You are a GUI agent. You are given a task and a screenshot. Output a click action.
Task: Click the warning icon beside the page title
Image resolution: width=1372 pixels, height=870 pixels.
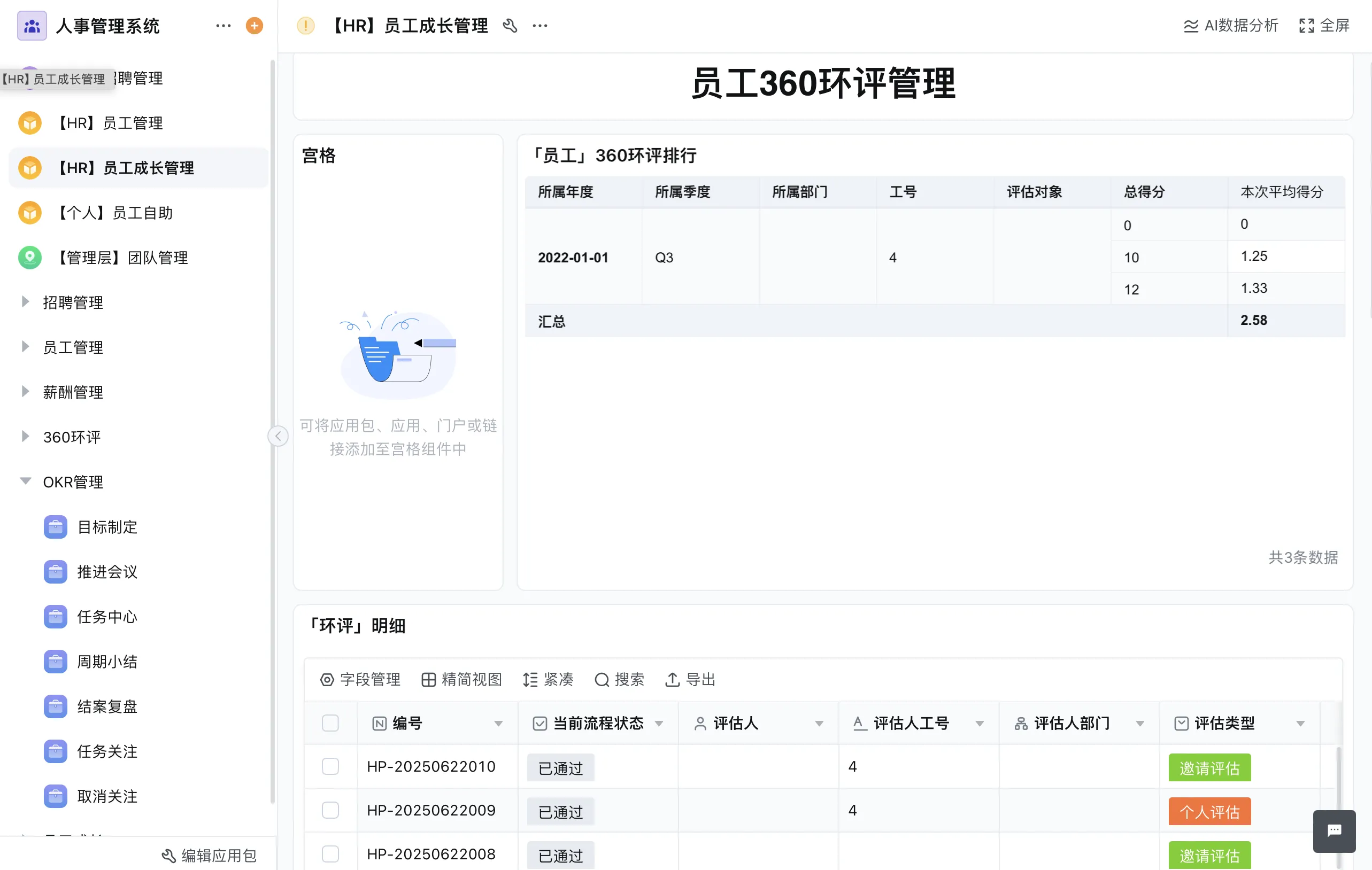click(x=305, y=26)
